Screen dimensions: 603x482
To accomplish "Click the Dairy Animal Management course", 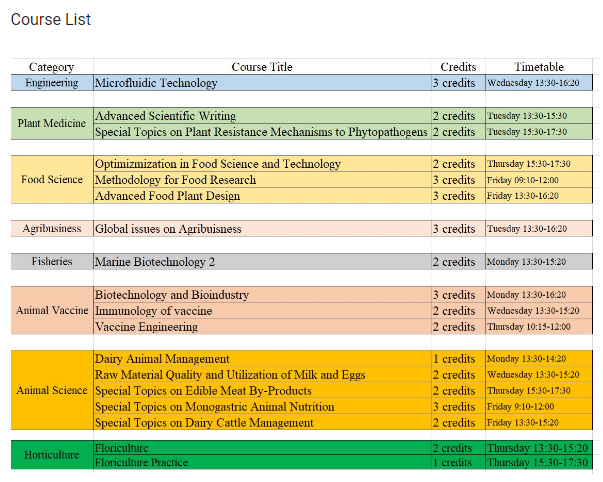I will point(162,359).
